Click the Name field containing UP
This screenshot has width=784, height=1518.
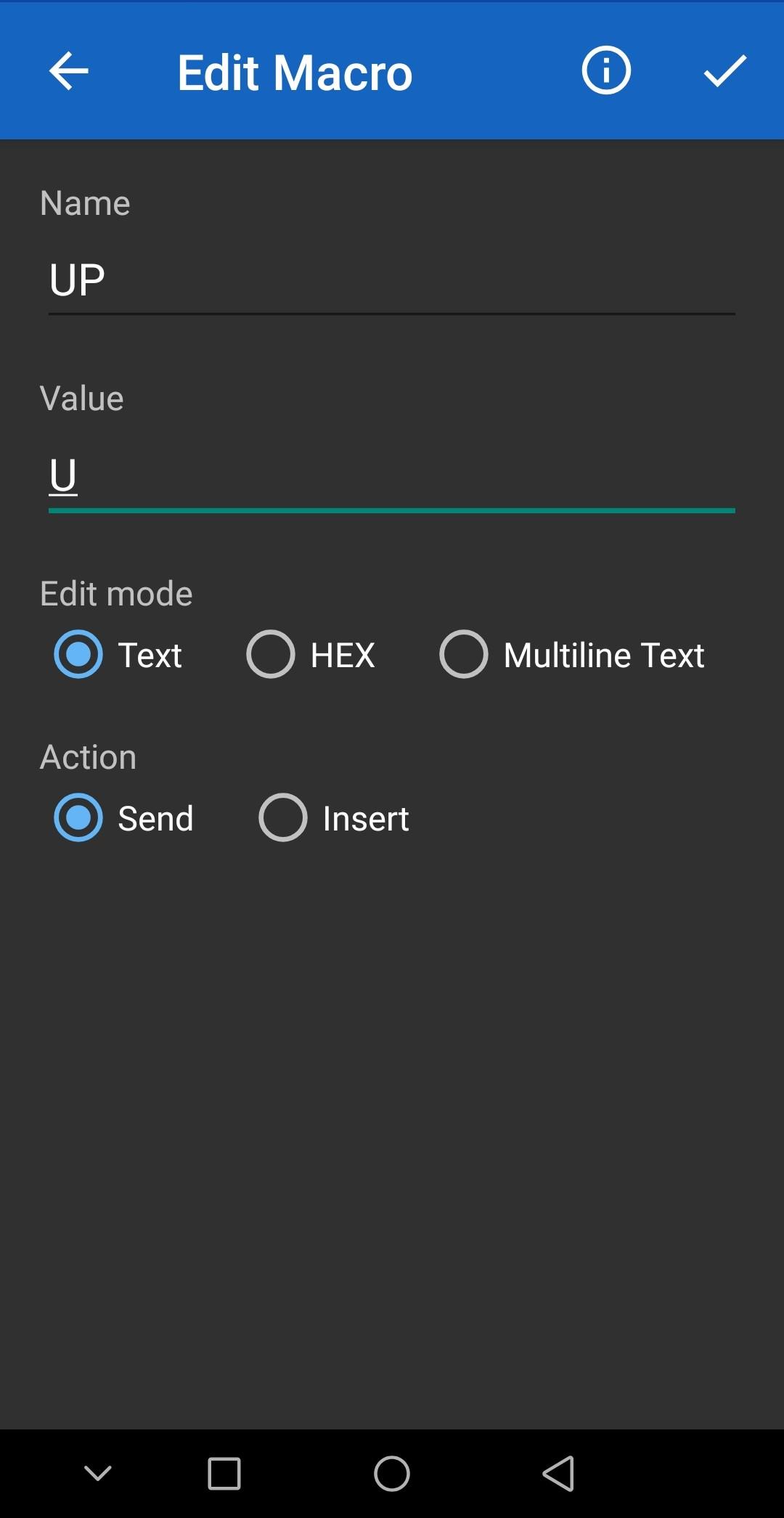[x=392, y=279]
